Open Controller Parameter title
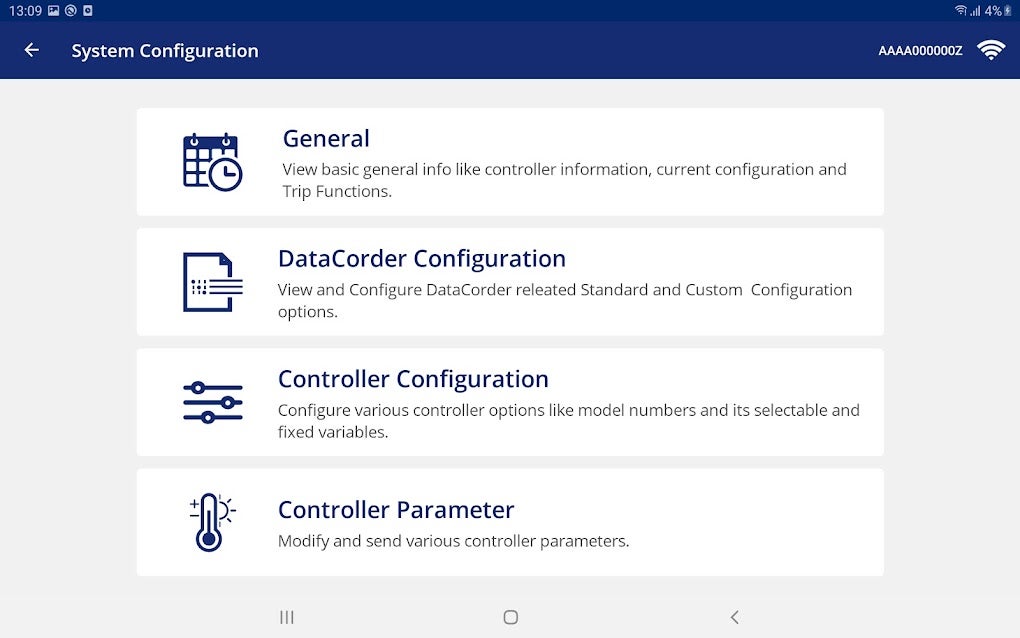The width and height of the screenshot is (1020, 638). (396, 509)
